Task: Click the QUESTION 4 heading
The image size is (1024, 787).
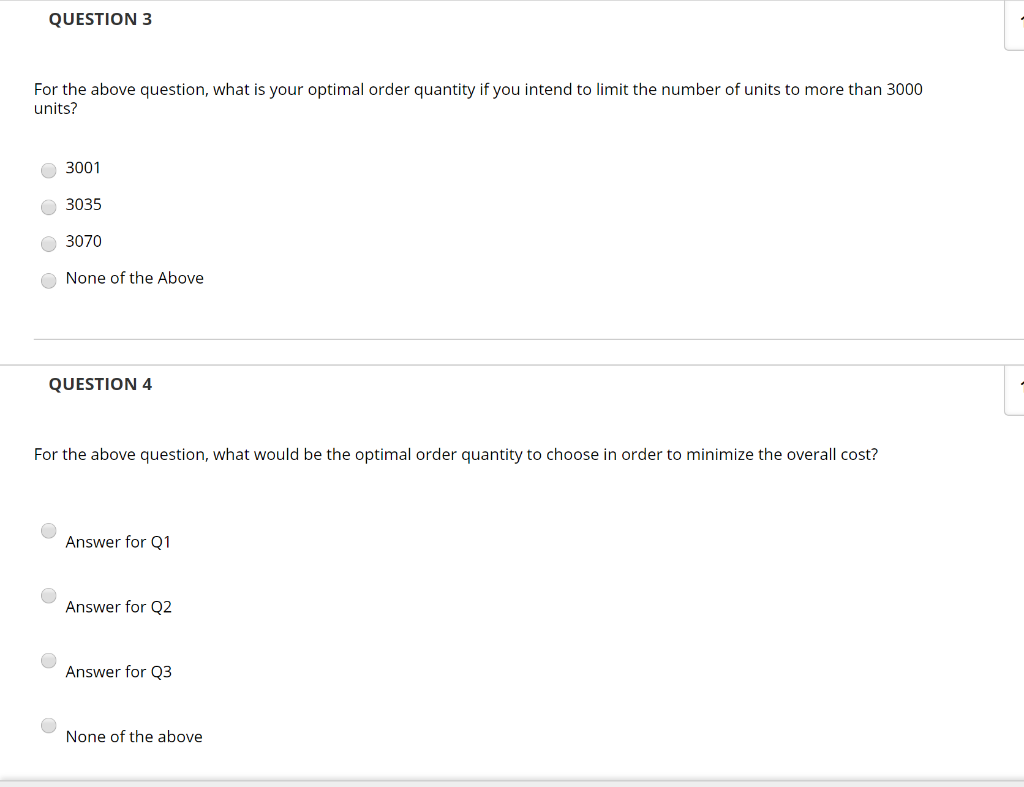Action: click(100, 383)
